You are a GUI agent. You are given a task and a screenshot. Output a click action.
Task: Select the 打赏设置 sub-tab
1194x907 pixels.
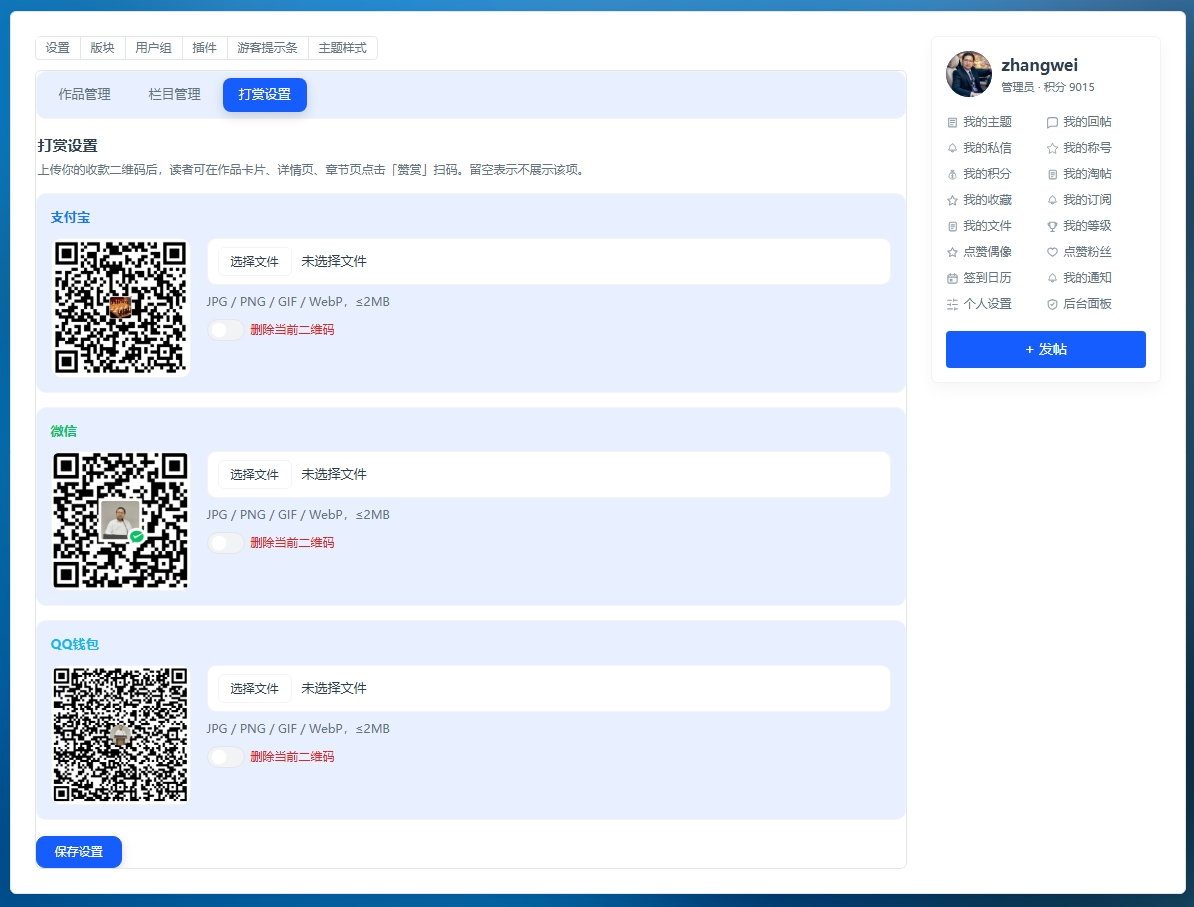click(x=265, y=94)
